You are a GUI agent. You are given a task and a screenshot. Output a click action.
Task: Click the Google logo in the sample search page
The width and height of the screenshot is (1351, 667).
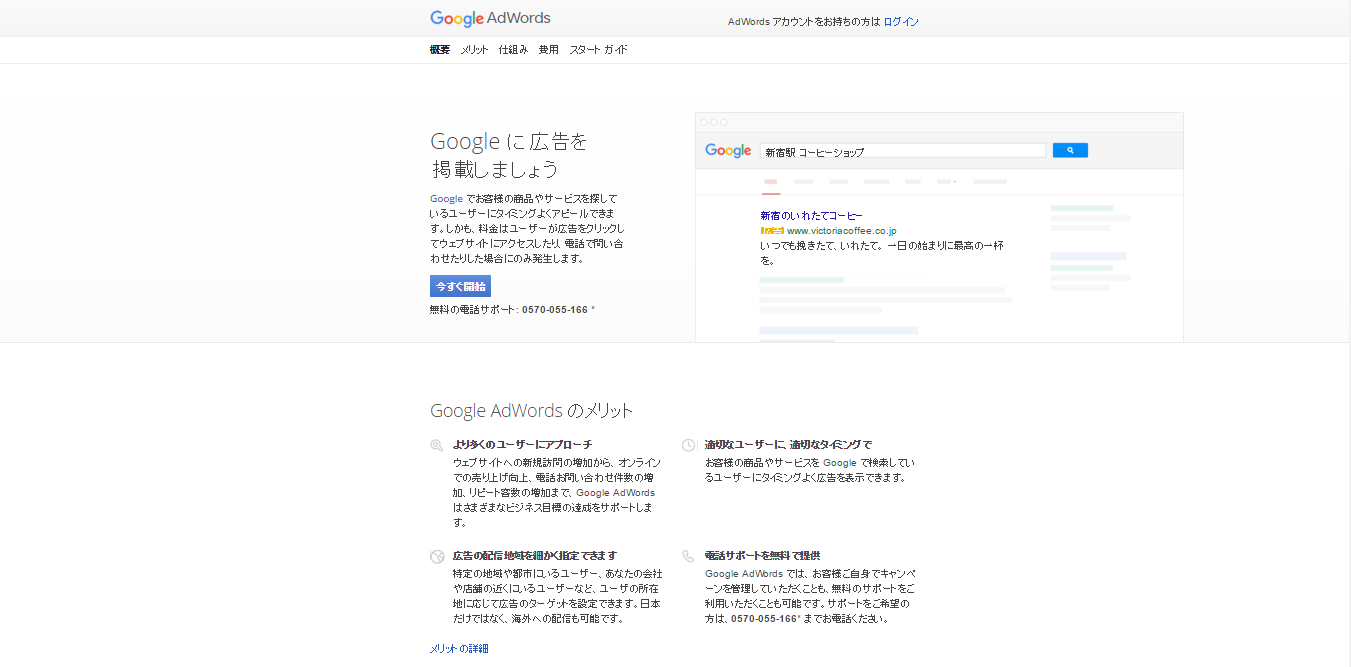[728, 150]
